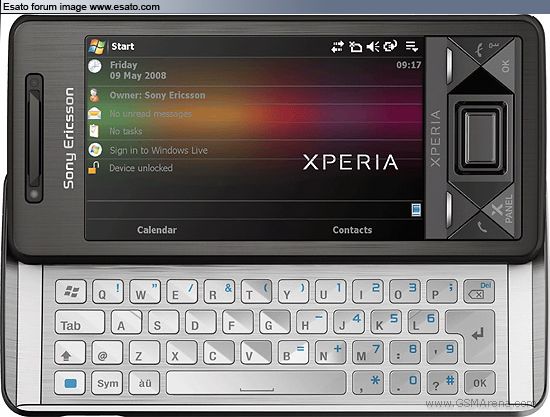Hit the @ key
Screen dimensions: 550x417
[x=107, y=352]
